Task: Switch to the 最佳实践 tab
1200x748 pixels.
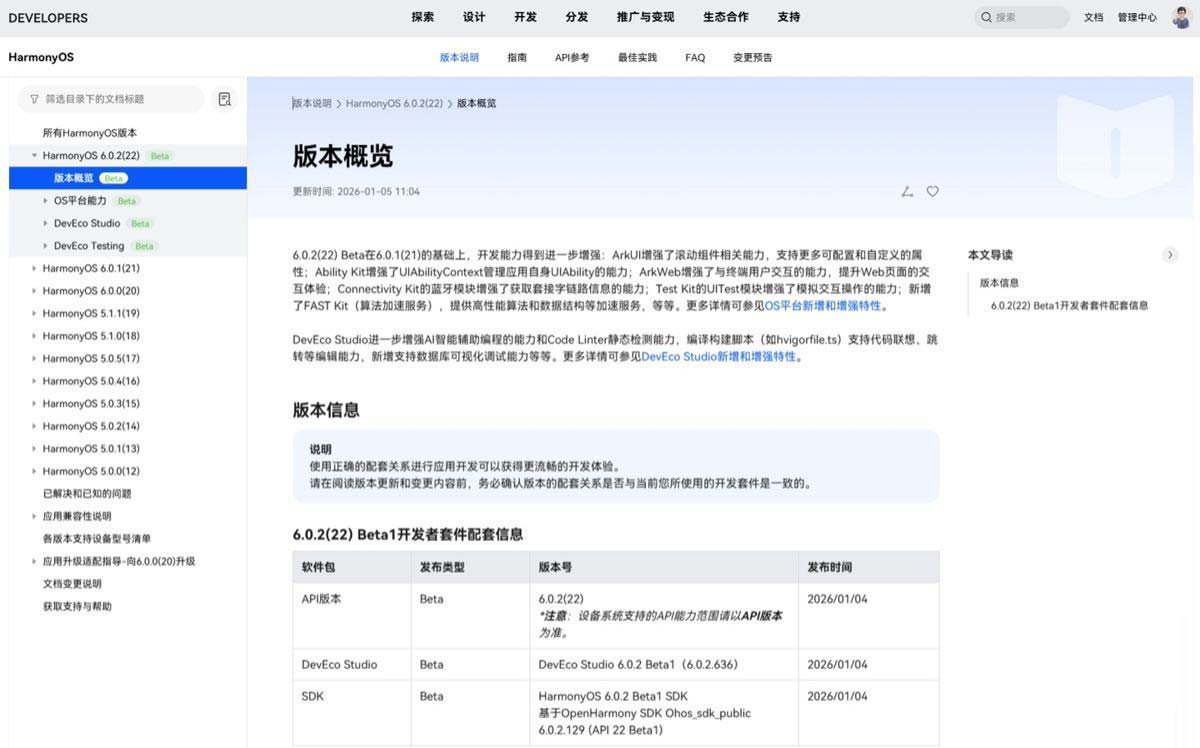Action: click(x=637, y=58)
